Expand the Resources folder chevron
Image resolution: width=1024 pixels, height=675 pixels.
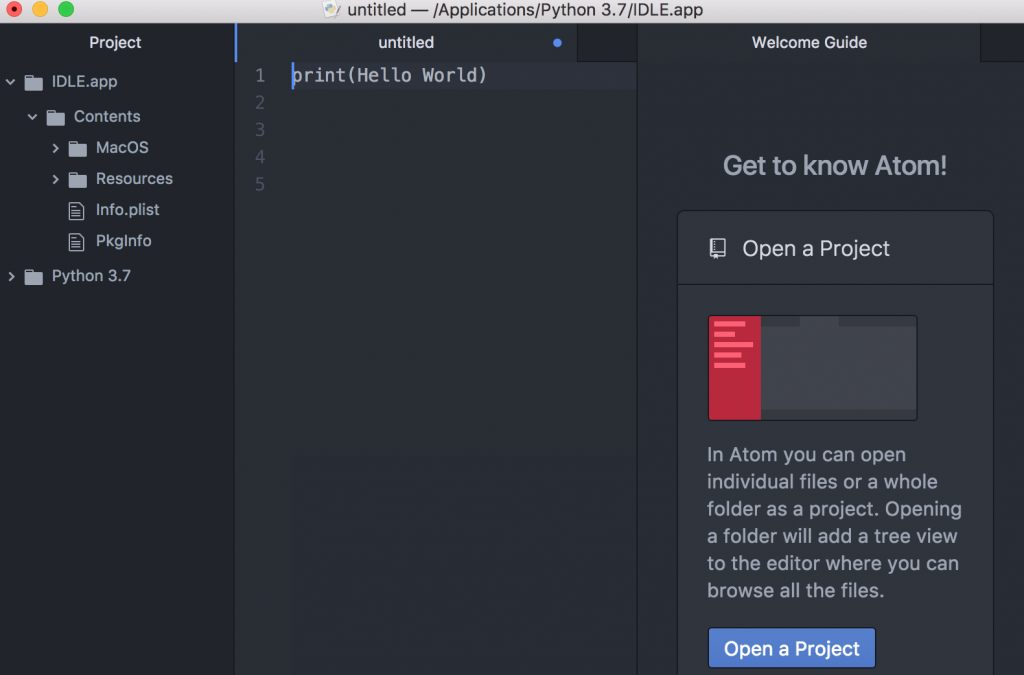point(56,179)
